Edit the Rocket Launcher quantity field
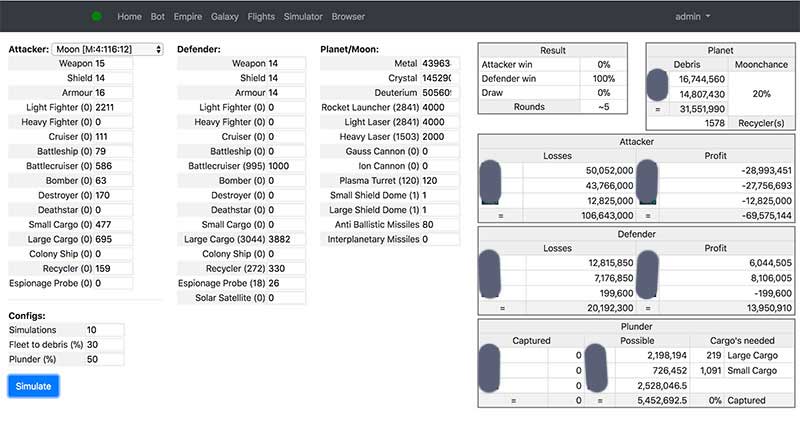The image size is (800, 421). click(440, 107)
